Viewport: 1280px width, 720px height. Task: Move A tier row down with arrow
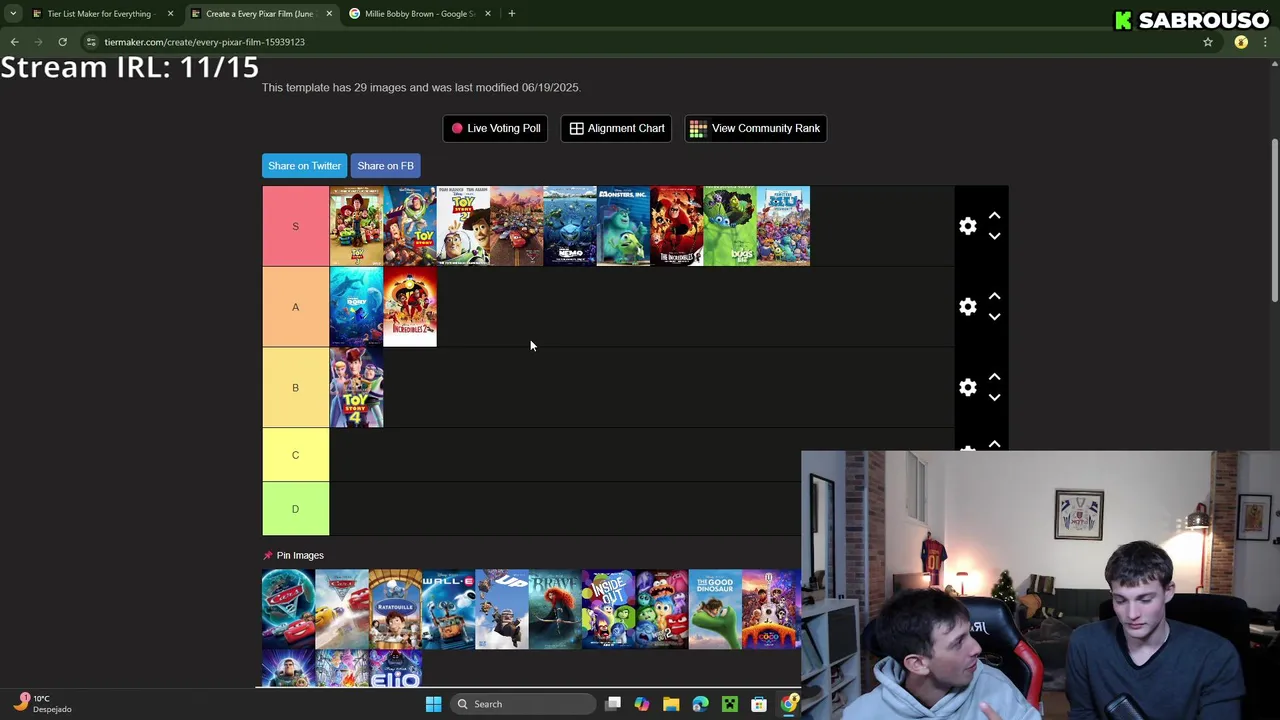(x=994, y=317)
